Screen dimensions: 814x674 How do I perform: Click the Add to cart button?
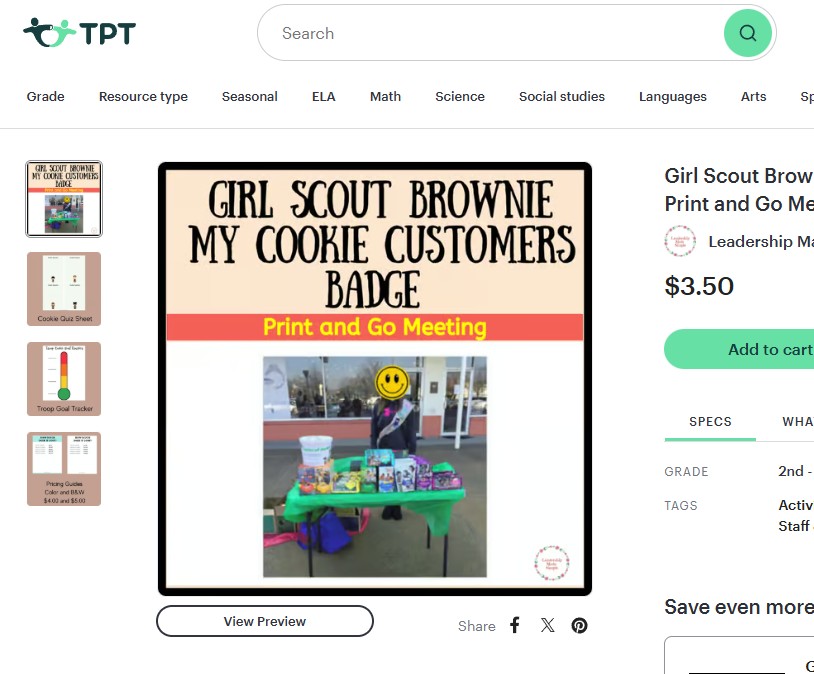pyautogui.click(x=739, y=349)
